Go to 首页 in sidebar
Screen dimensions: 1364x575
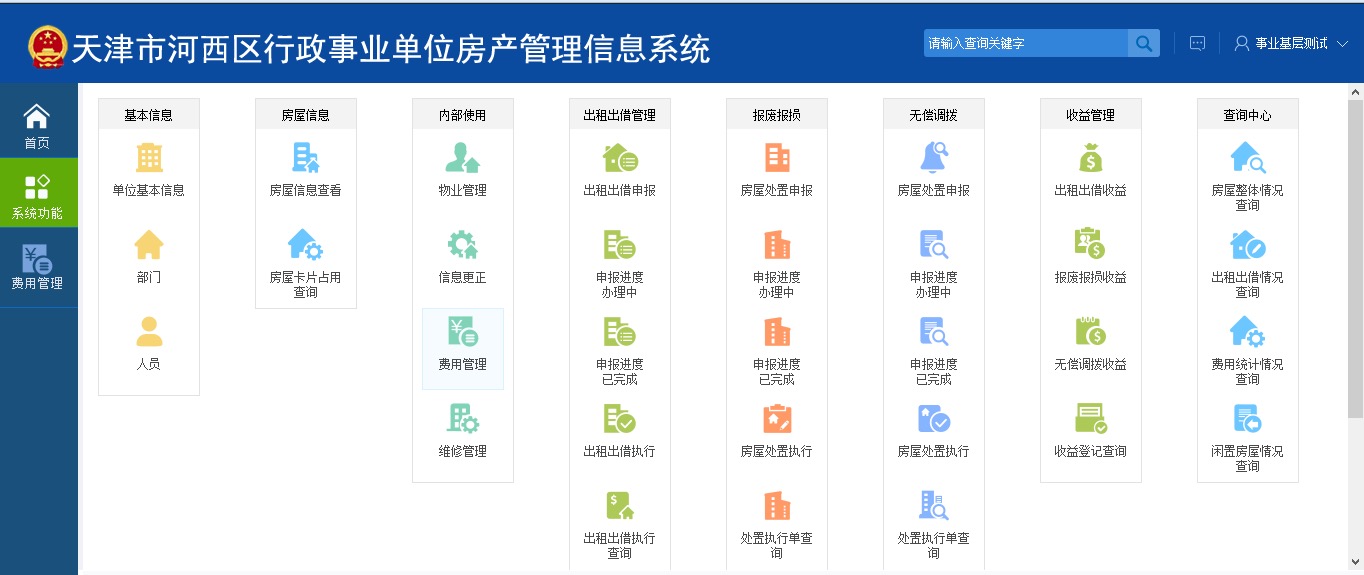37,125
